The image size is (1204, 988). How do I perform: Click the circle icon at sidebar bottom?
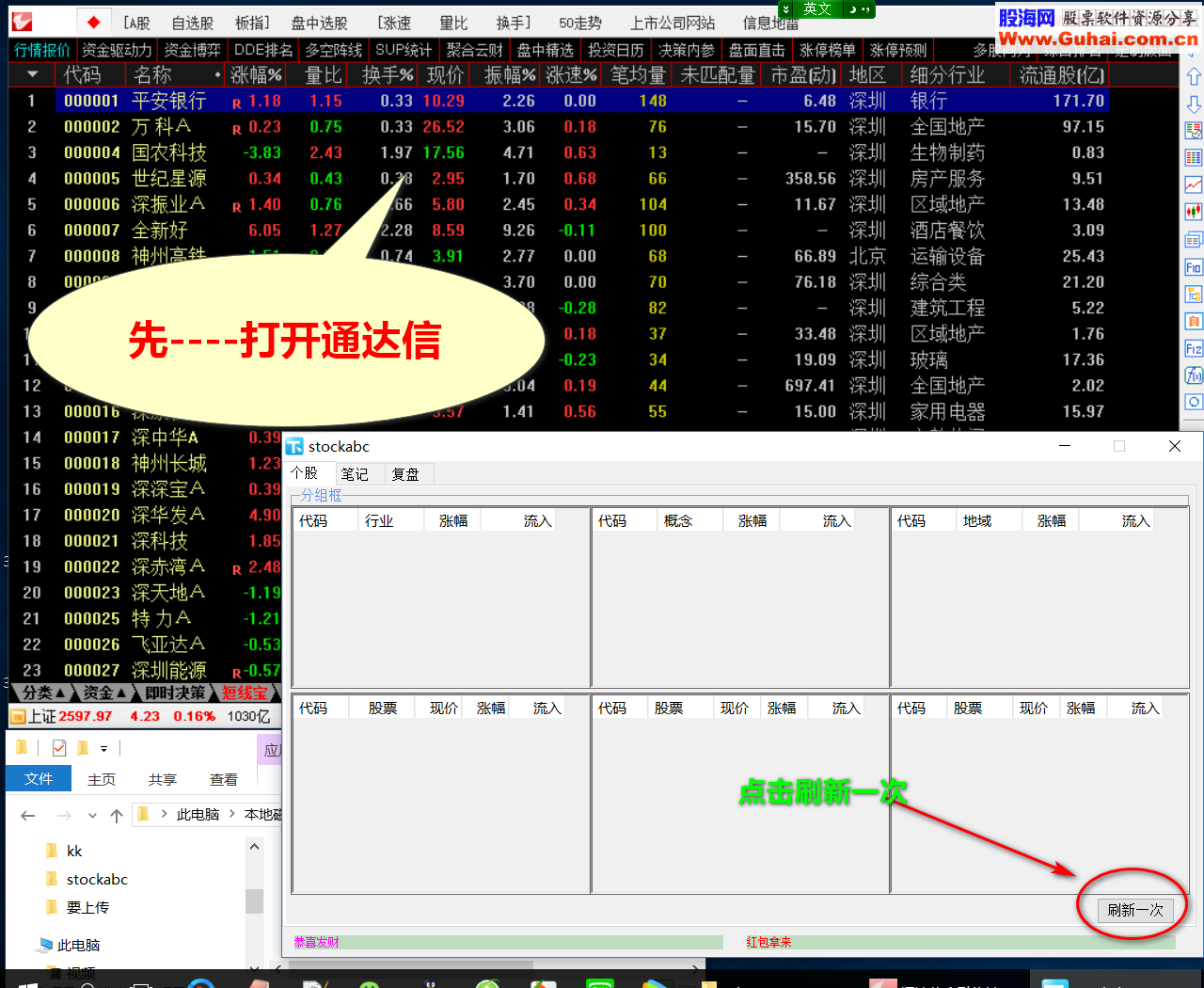[x=1194, y=402]
